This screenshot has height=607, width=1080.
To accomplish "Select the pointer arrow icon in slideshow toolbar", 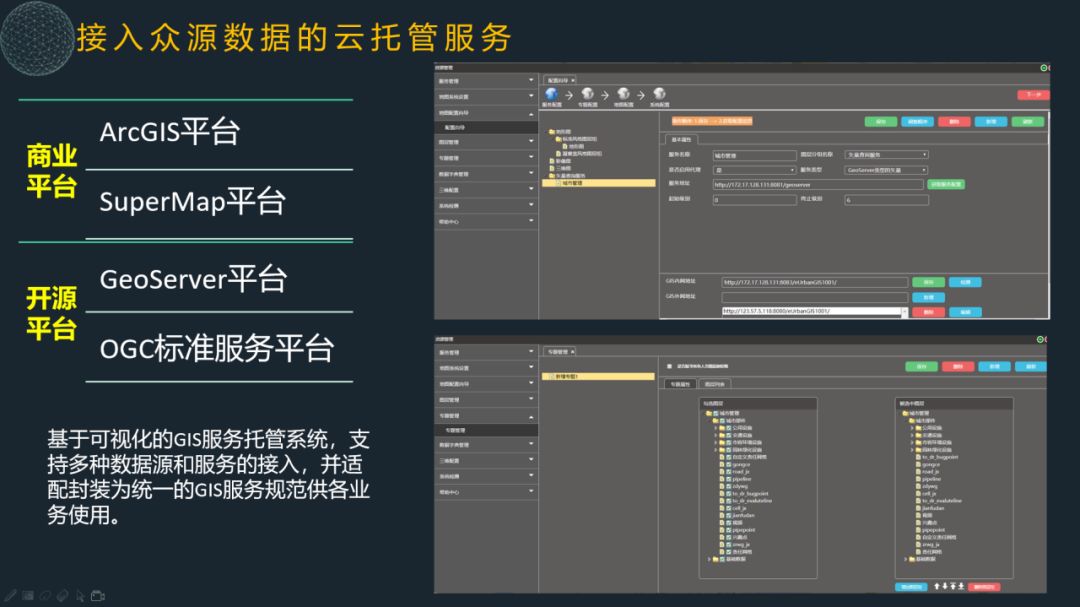I will click(x=80, y=596).
